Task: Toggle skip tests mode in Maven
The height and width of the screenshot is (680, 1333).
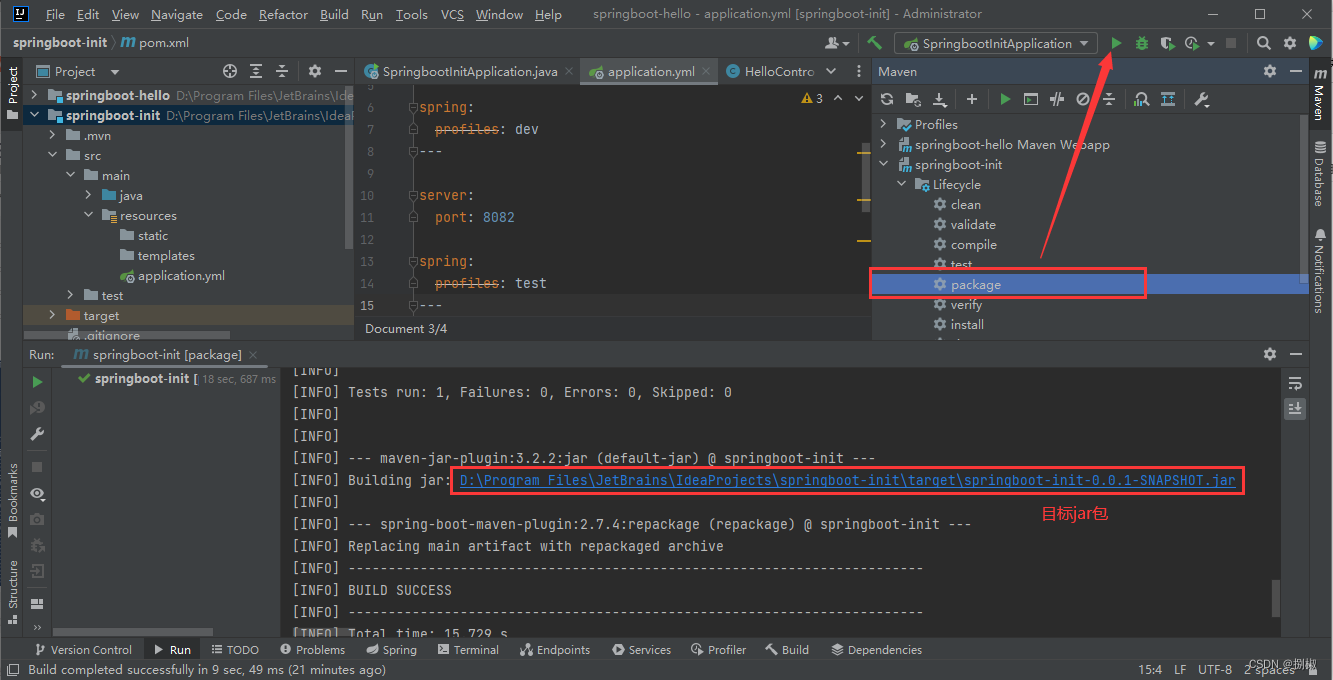Action: [x=1083, y=99]
